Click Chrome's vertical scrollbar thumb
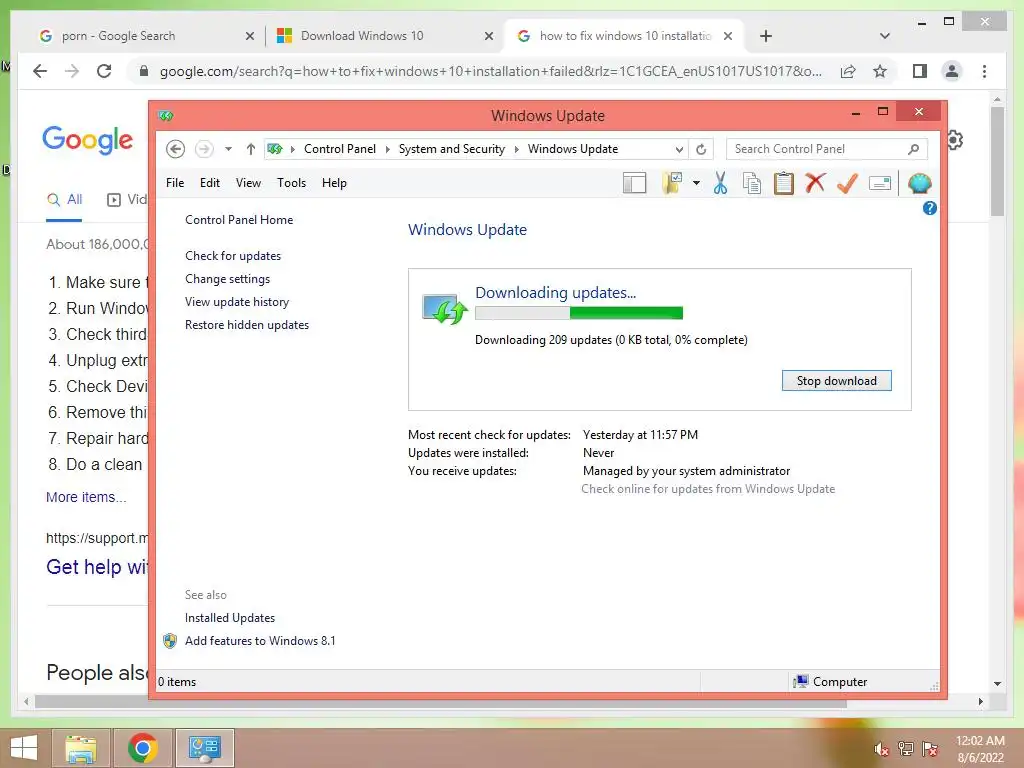The height and width of the screenshot is (768, 1024). pyautogui.click(x=997, y=161)
